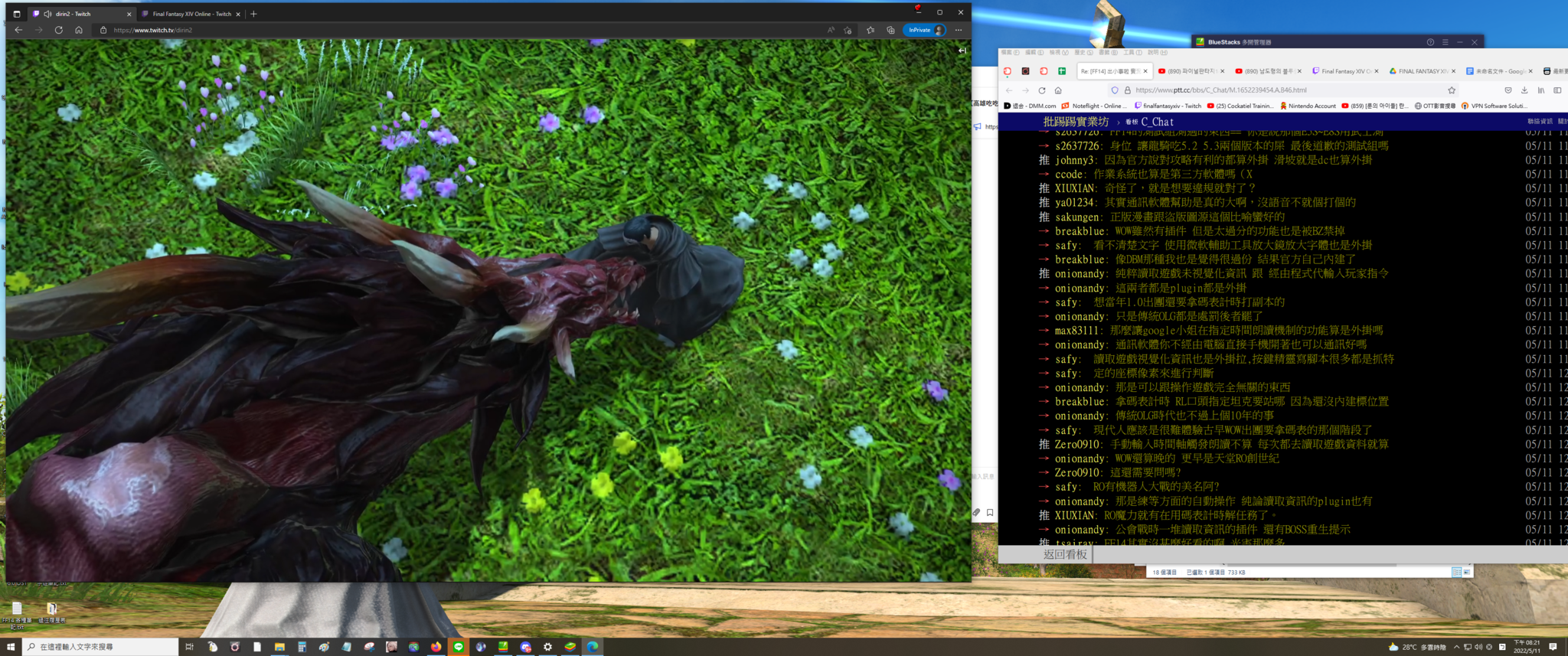Screen dimensions: 1568x656
Task: Add Twitch page to Edge favorites
Action: click(848, 30)
